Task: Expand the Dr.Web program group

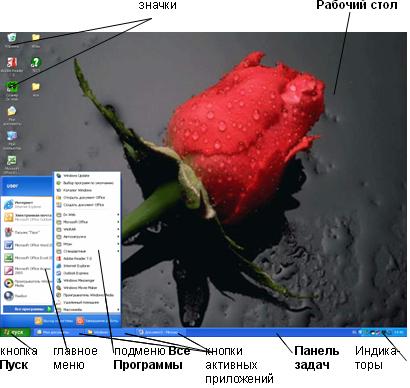Action: [87, 215]
